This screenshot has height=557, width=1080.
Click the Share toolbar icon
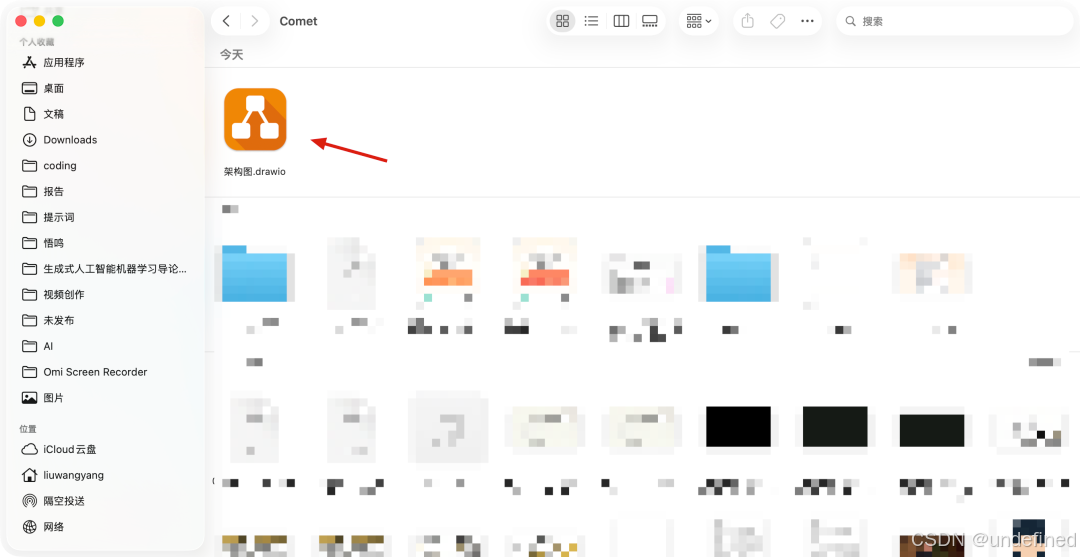pos(748,21)
